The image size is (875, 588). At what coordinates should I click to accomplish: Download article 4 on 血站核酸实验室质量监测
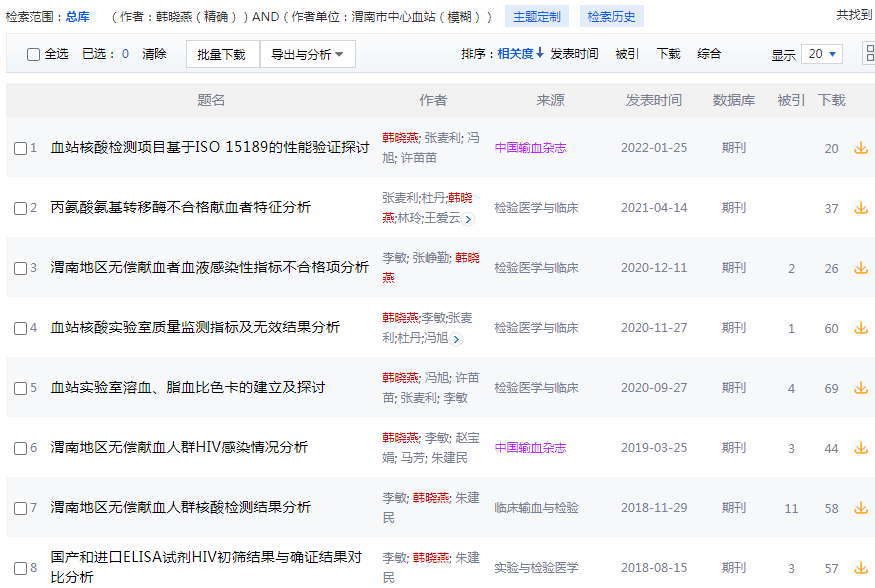click(x=860, y=328)
